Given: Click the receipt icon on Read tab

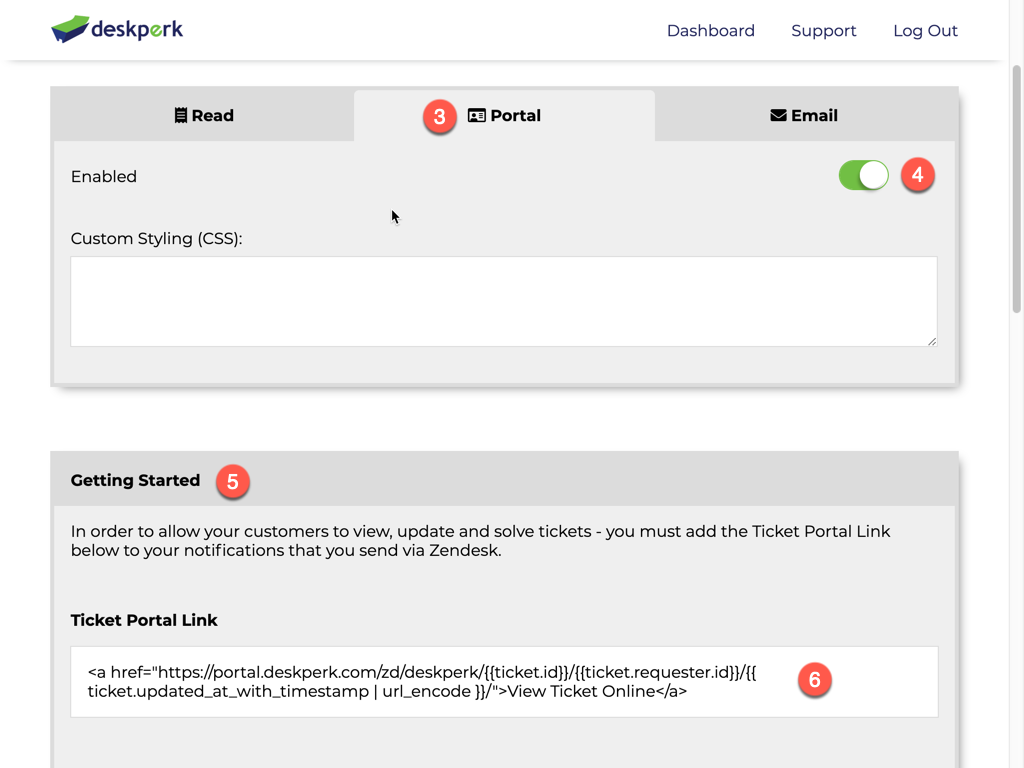Looking at the screenshot, I should [x=181, y=116].
